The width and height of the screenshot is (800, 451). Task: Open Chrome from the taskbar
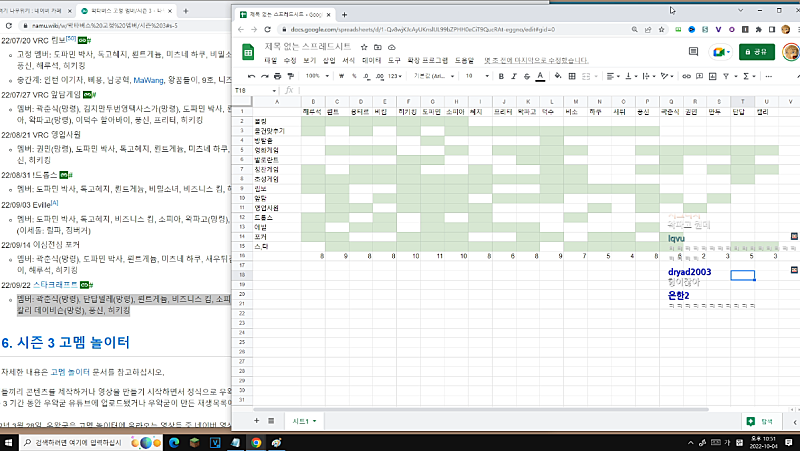256,442
